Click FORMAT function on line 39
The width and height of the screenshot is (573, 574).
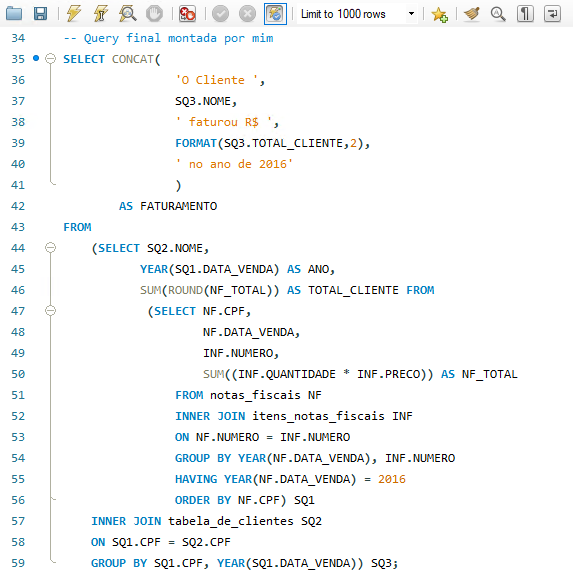coord(196,143)
